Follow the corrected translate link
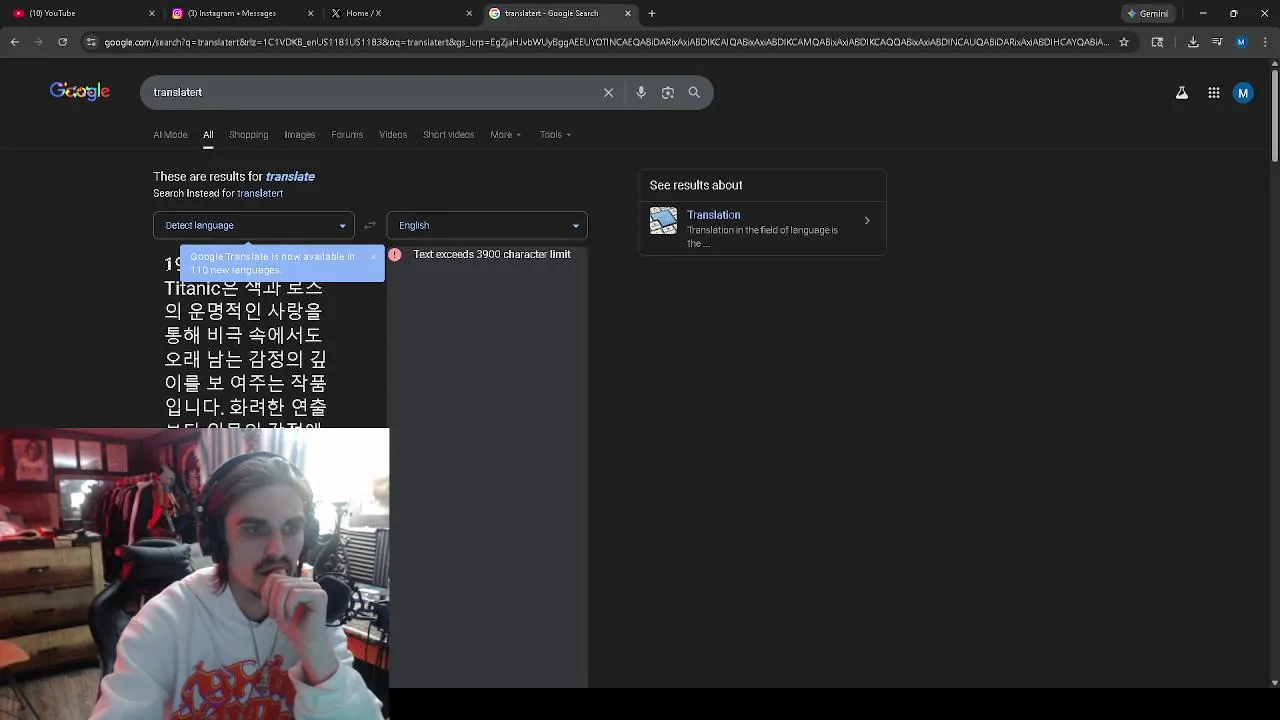Image resolution: width=1280 pixels, height=720 pixels. [x=290, y=176]
